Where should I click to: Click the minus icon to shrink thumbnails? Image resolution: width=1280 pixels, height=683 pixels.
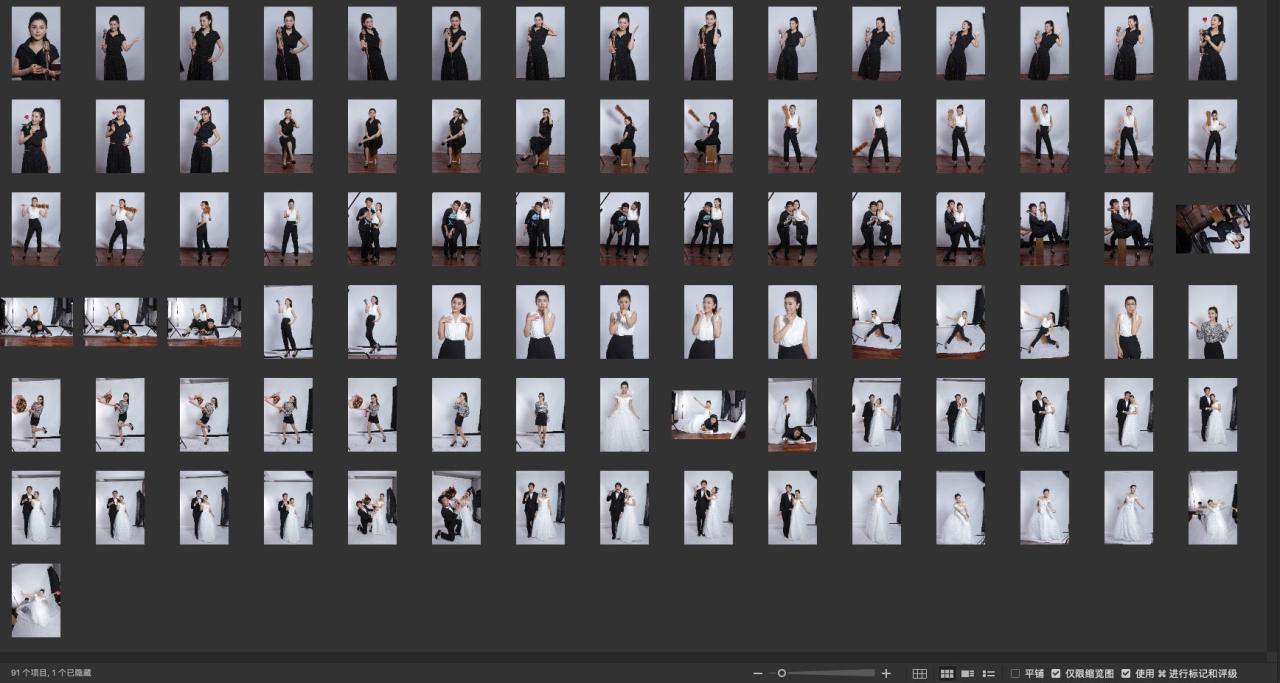pyautogui.click(x=758, y=674)
